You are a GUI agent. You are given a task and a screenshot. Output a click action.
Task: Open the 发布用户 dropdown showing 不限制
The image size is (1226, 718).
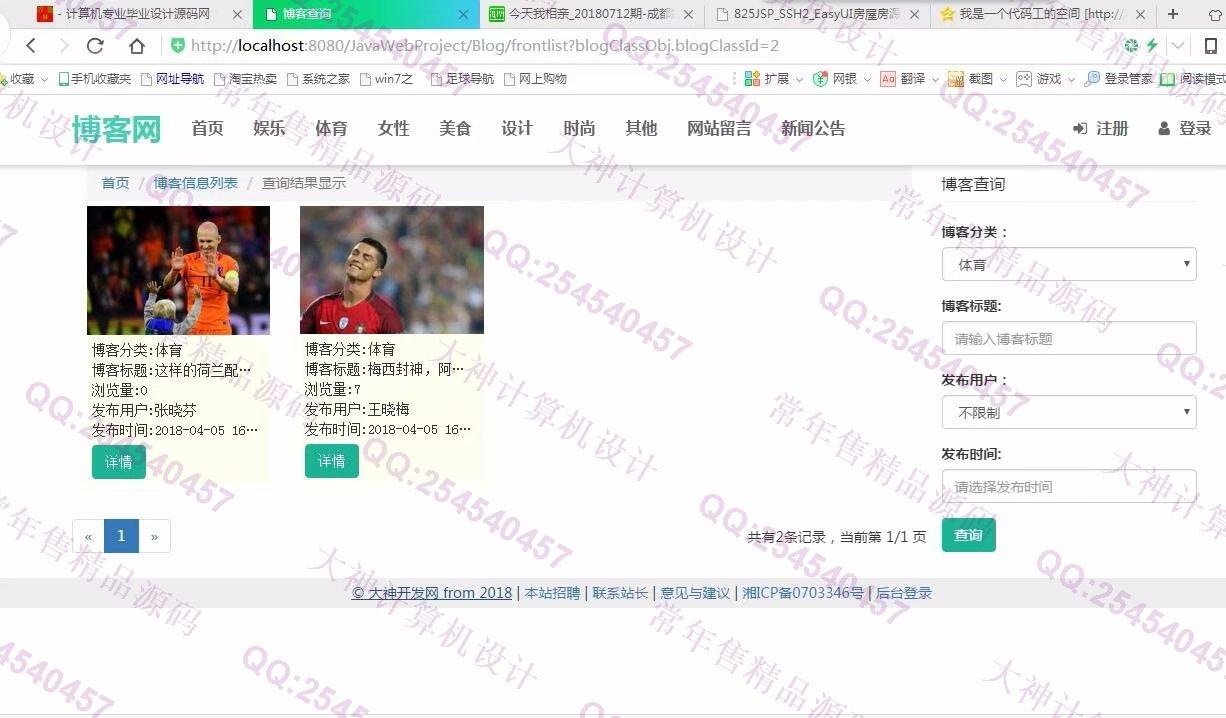tap(1069, 412)
